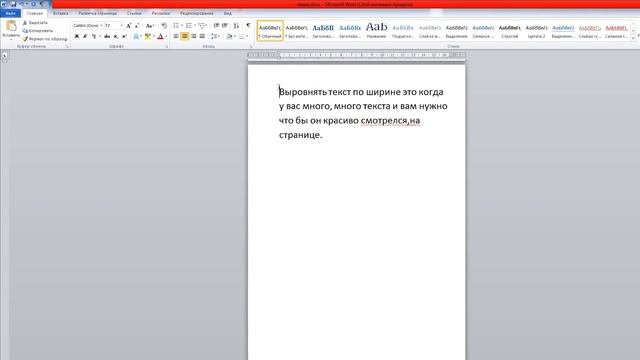The height and width of the screenshot is (360, 640).
Task: Open the font color dropdown arrow
Action: click(x=166, y=36)
